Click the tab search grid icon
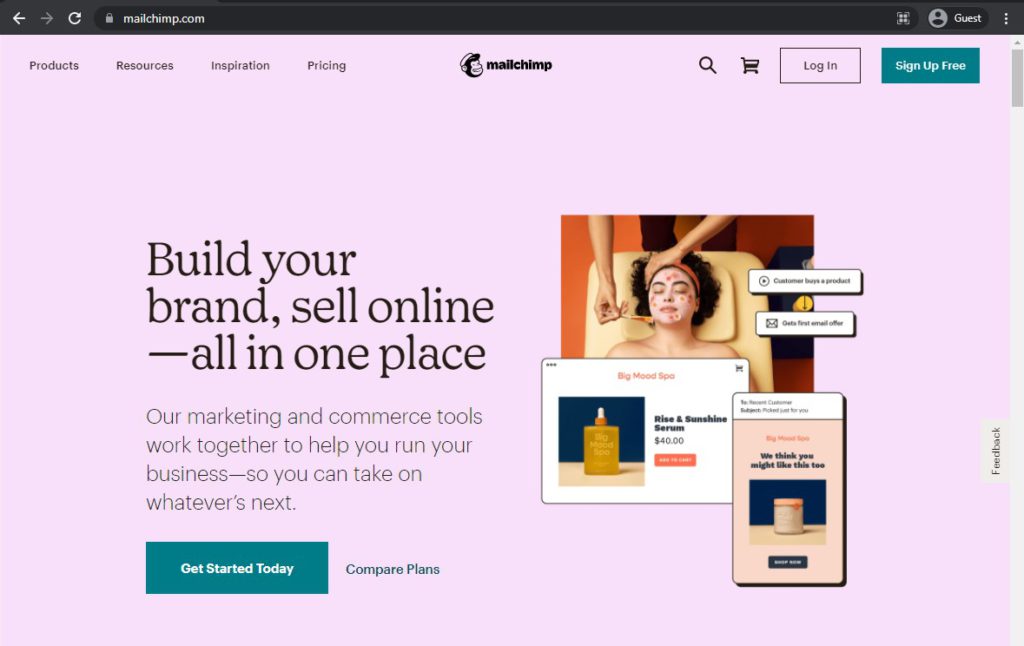 click(903, 18)
